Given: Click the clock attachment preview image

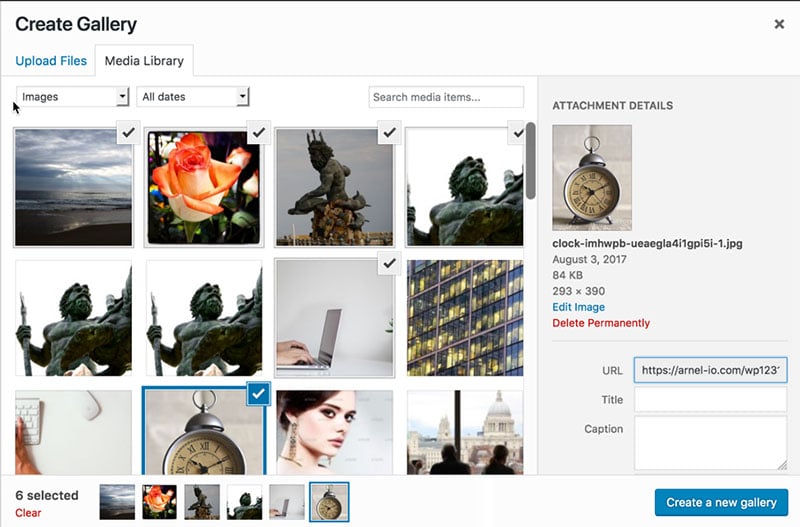Looking at the screenshot, I should (x=592, y=178).
